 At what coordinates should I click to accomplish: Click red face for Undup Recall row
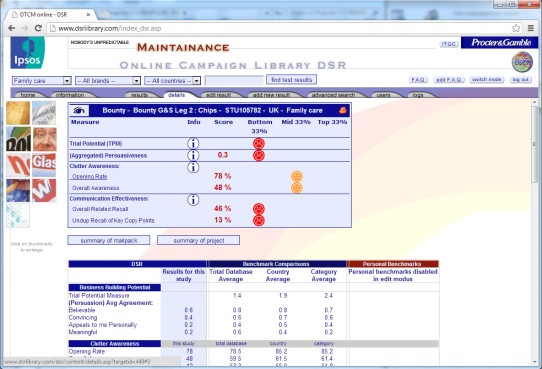tap(259, 220)
